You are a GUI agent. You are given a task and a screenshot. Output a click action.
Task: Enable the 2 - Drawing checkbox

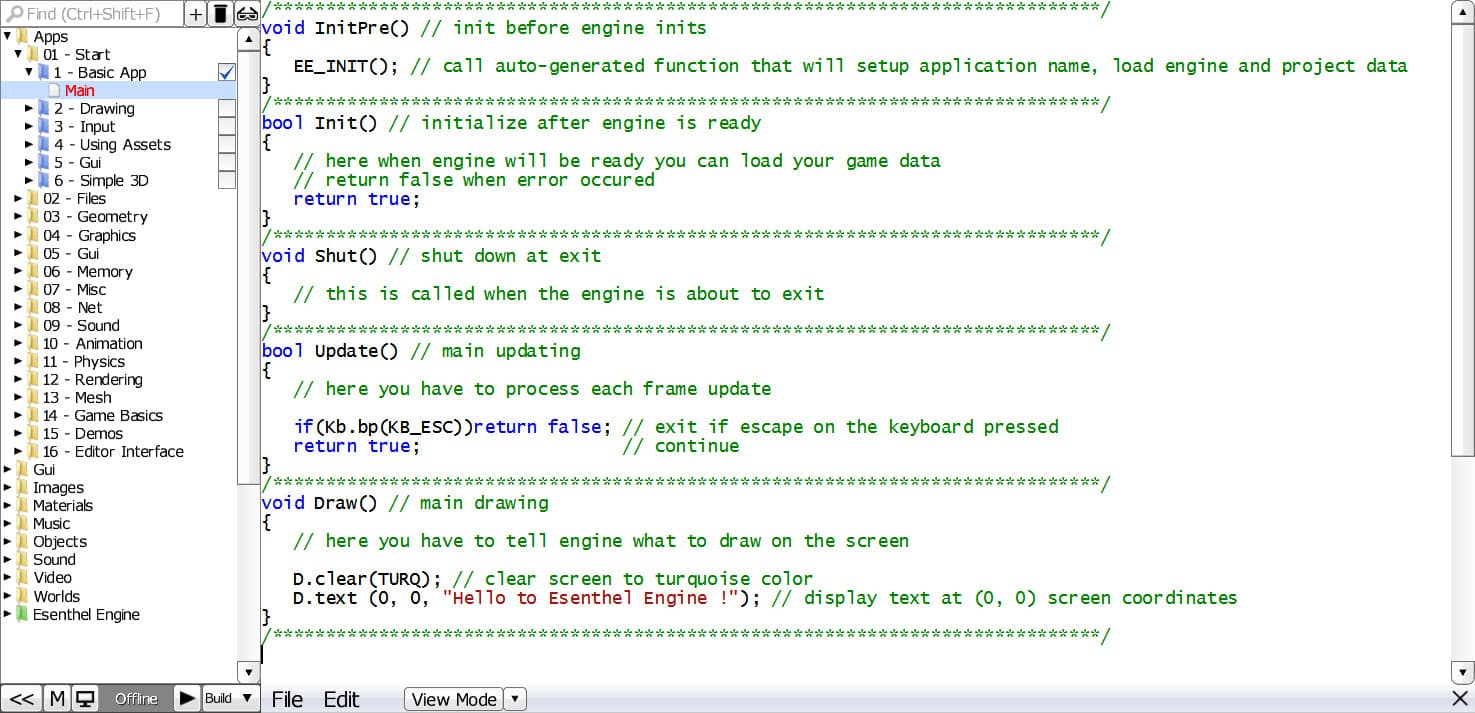coord(227,108)
